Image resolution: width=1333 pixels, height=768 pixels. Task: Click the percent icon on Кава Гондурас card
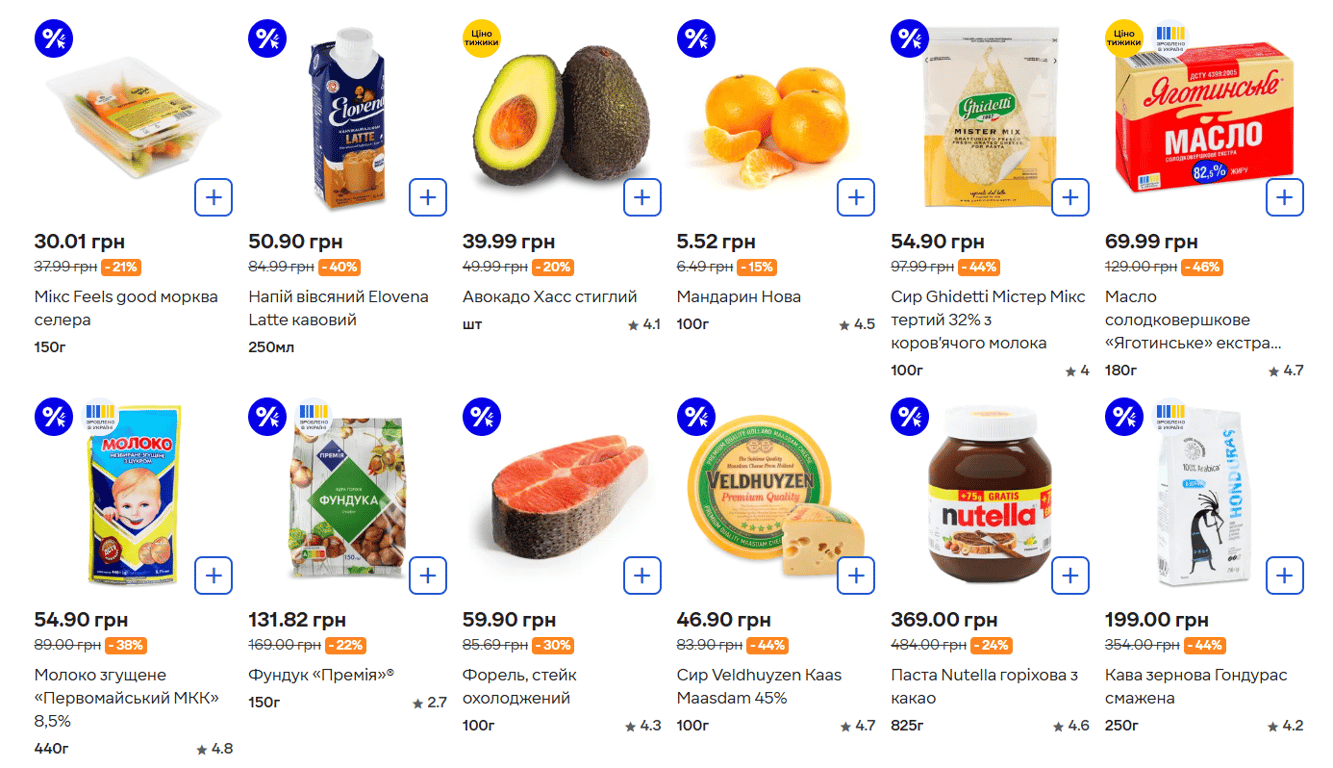[x=1123, y=416]
